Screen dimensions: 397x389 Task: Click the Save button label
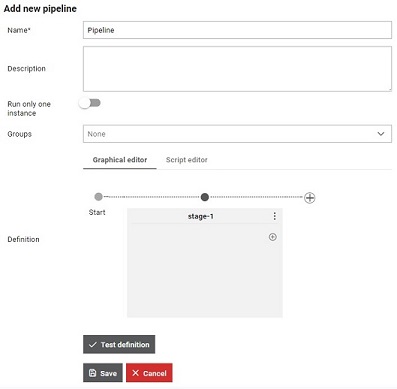click(x=109, y=373)
